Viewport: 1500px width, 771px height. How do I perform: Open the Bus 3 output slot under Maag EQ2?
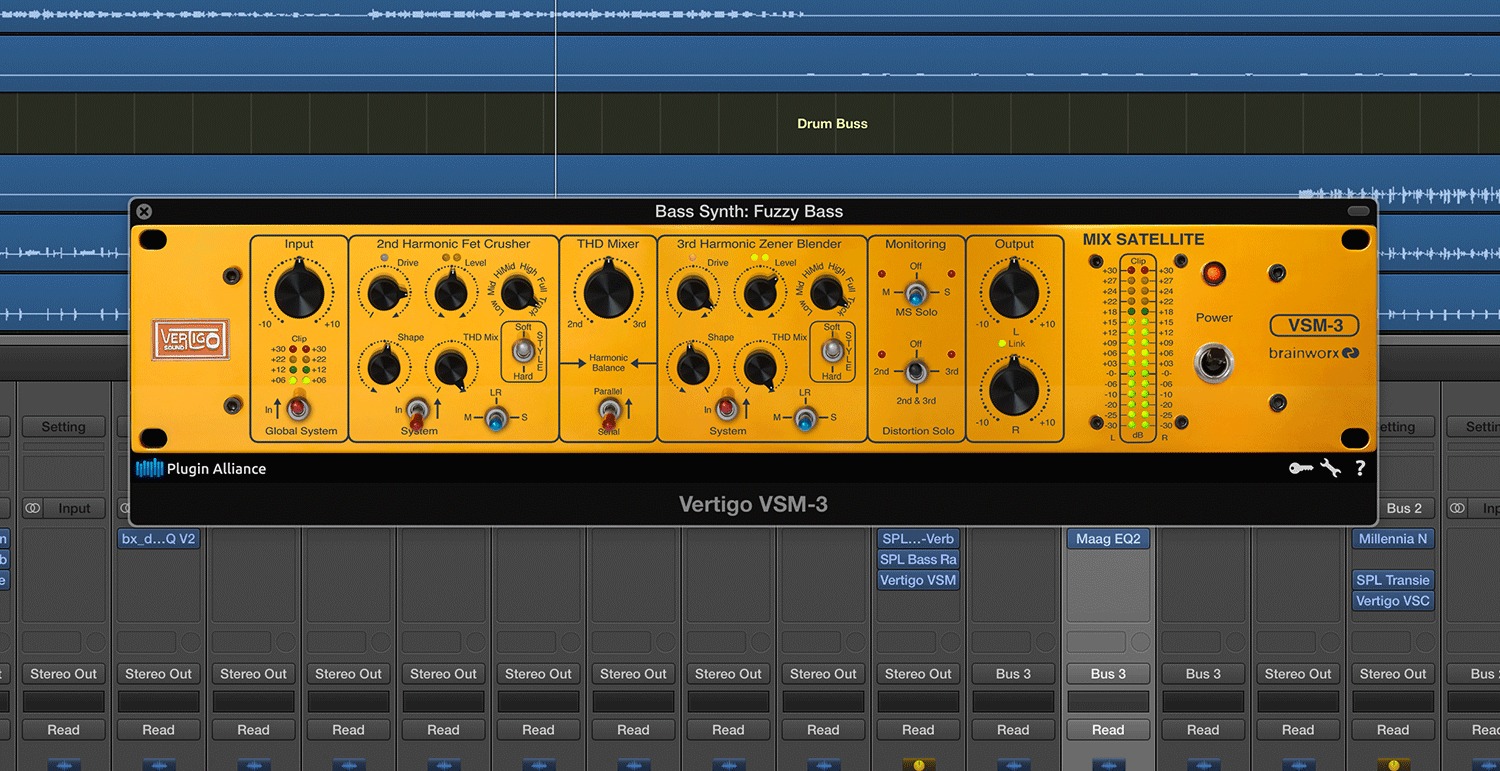pos(1108,673)
